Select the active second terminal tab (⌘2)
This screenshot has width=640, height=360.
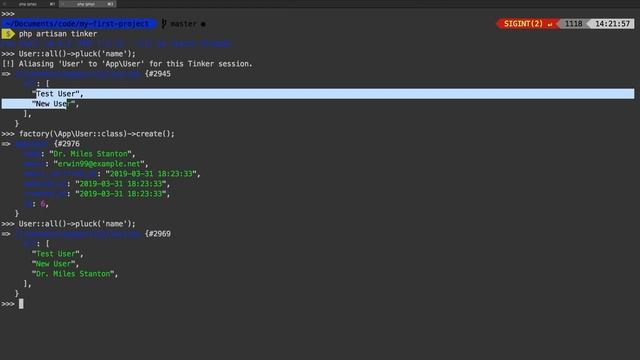88,4
